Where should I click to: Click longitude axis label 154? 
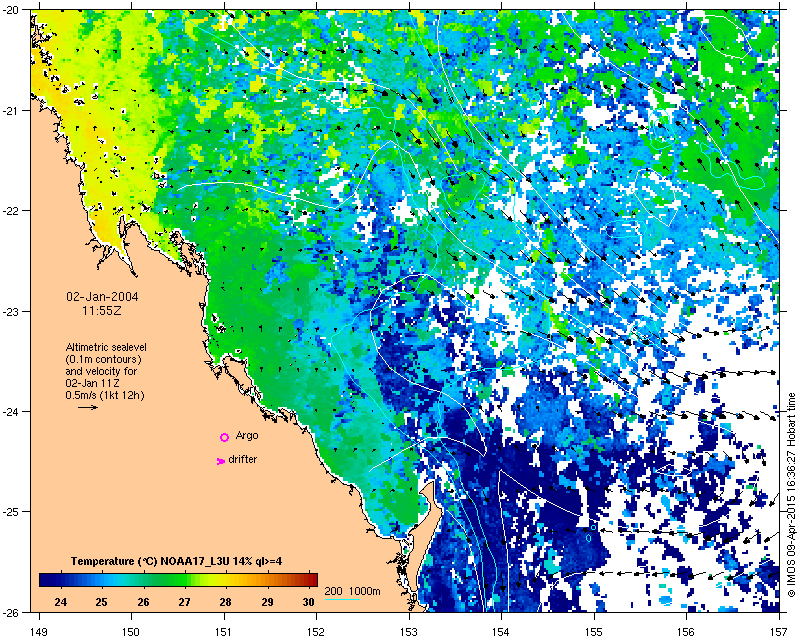click(502, 631)
